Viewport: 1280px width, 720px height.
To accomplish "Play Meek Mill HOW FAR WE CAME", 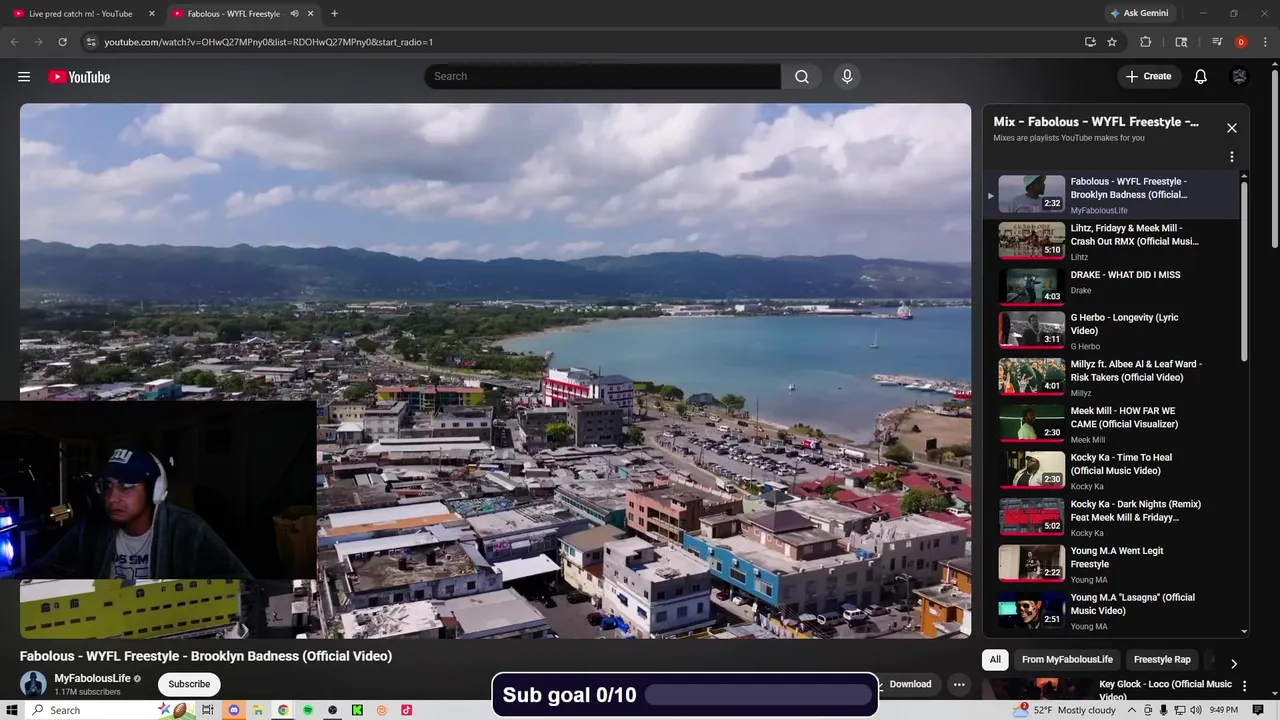I will coord(1112,425).
